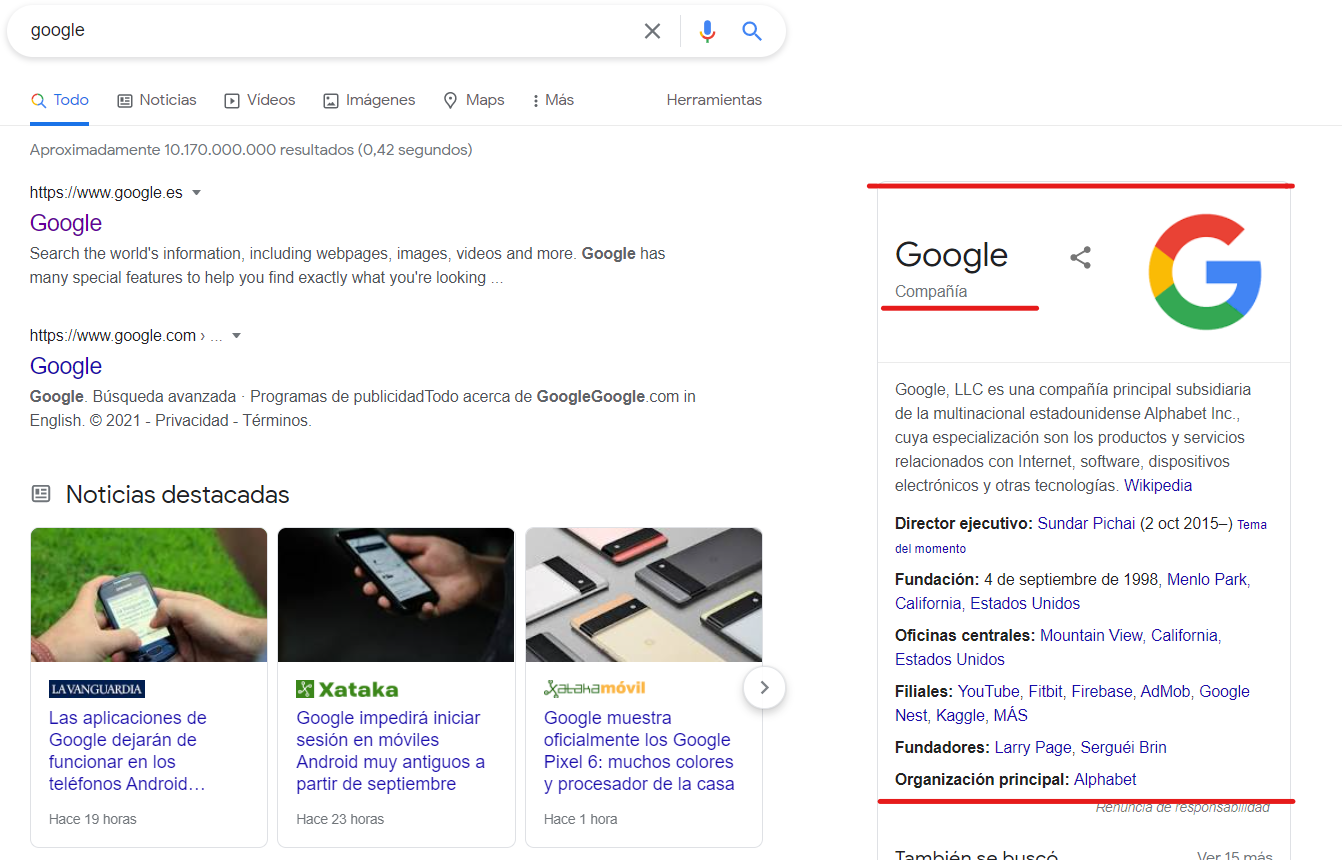The height and width of the screenshot is (860, 1342).
Task: Open the Wikipedia link in the knowledge panel
Action: pyautogui.click(x=1157, y=485)
